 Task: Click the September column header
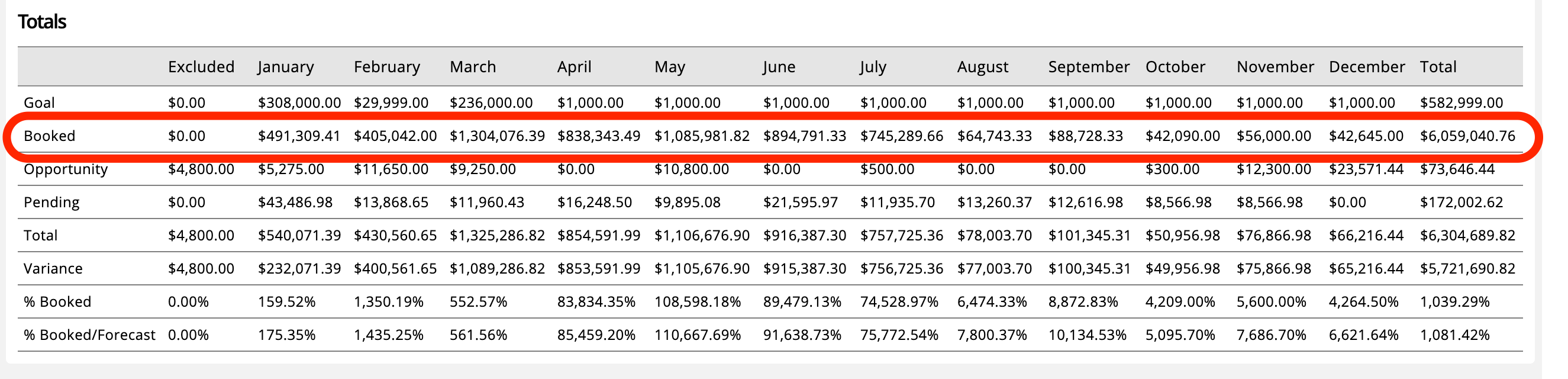click(x=1088, y=66)
